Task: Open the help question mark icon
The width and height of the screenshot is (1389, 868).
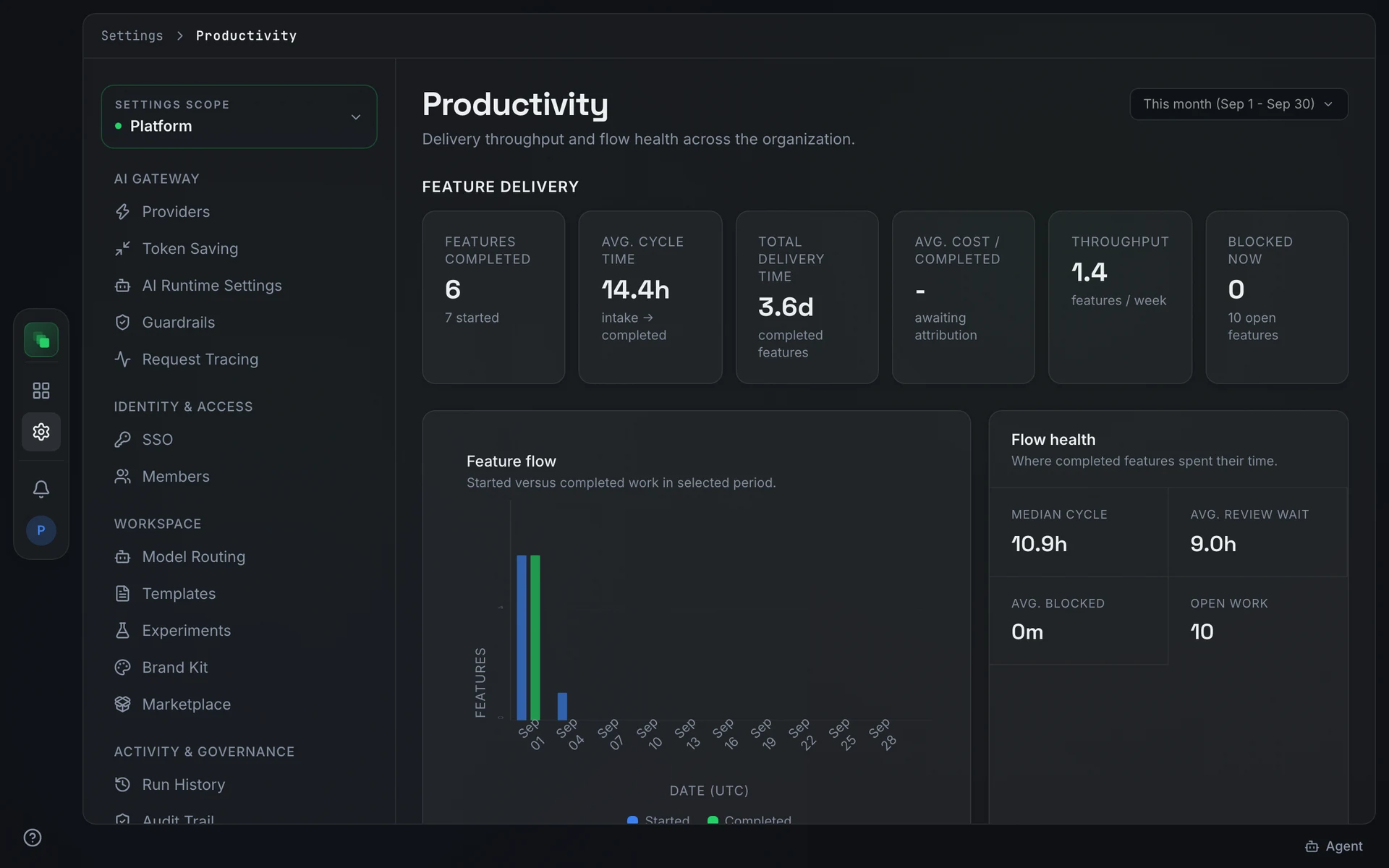Action: tap(33, 838)
